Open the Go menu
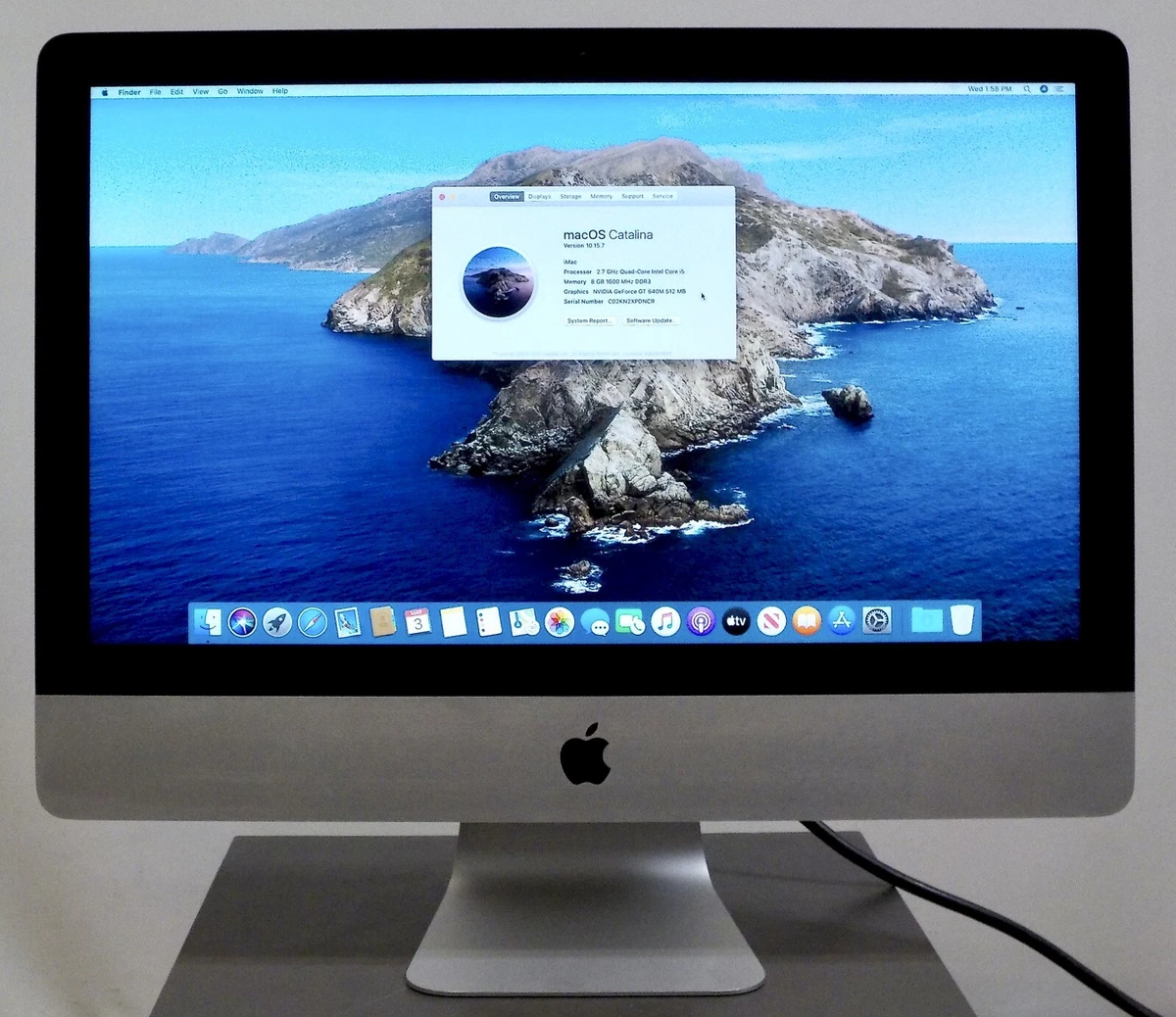Viewport: 1176px width, 1017px height. [222, 90]
